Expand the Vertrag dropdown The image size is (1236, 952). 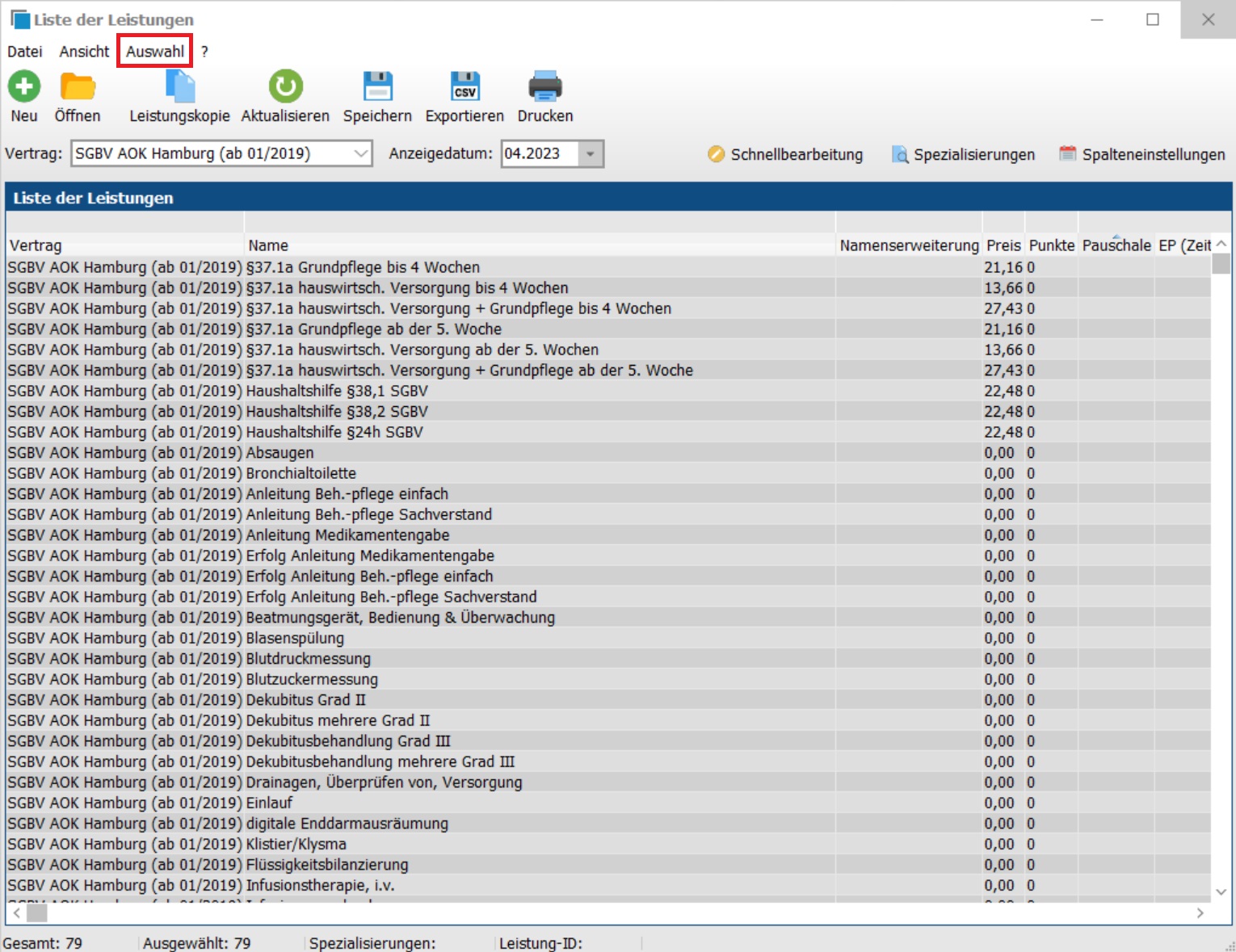[x=360, y=153]
